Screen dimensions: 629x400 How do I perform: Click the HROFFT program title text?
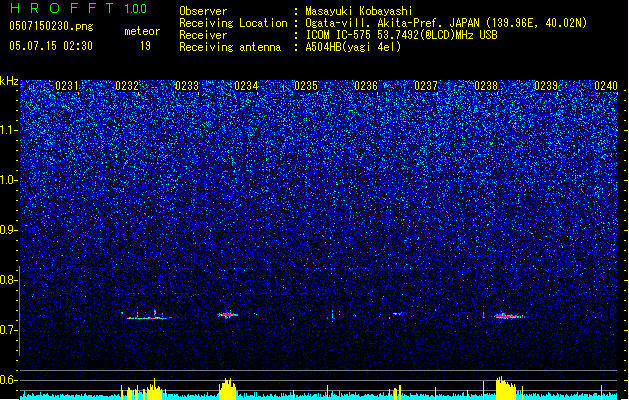click(62, 8)
